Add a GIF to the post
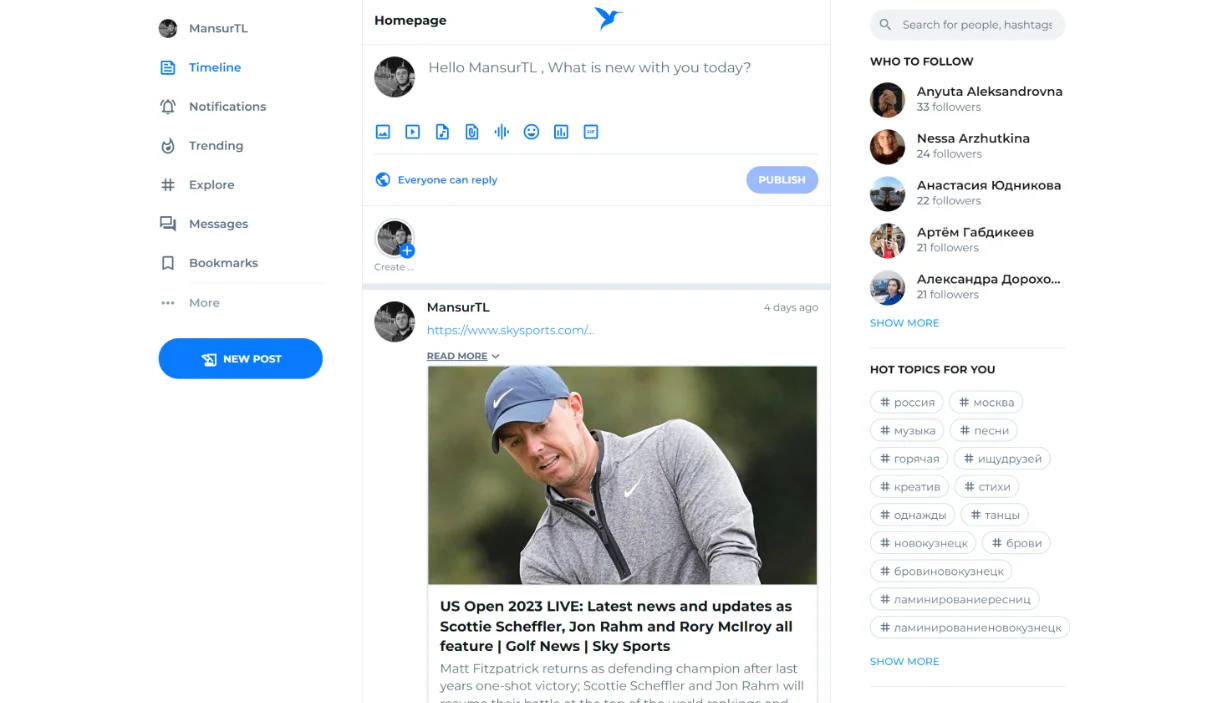 coord(591,132)
